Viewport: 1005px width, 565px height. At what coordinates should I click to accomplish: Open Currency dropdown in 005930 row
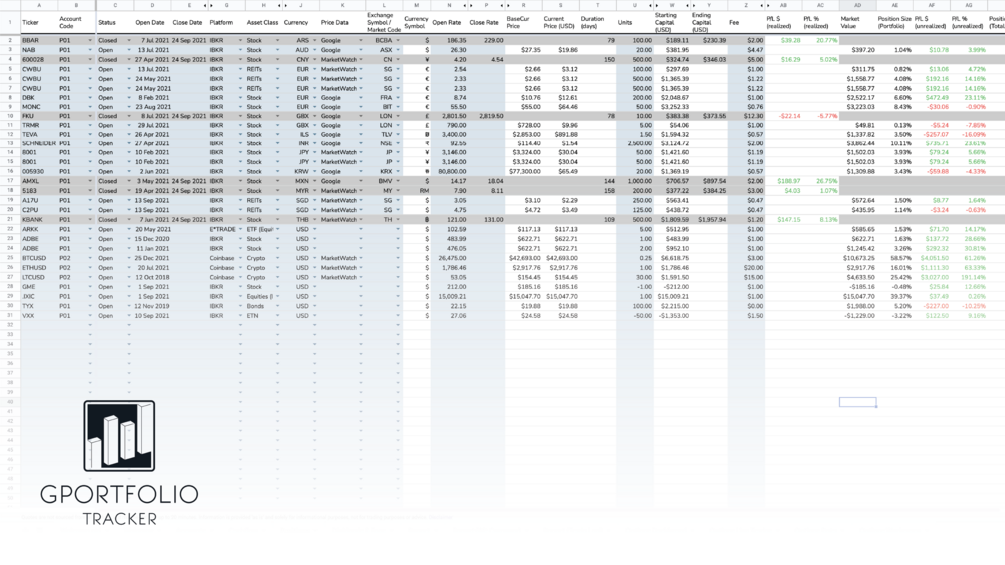point(315,172)
